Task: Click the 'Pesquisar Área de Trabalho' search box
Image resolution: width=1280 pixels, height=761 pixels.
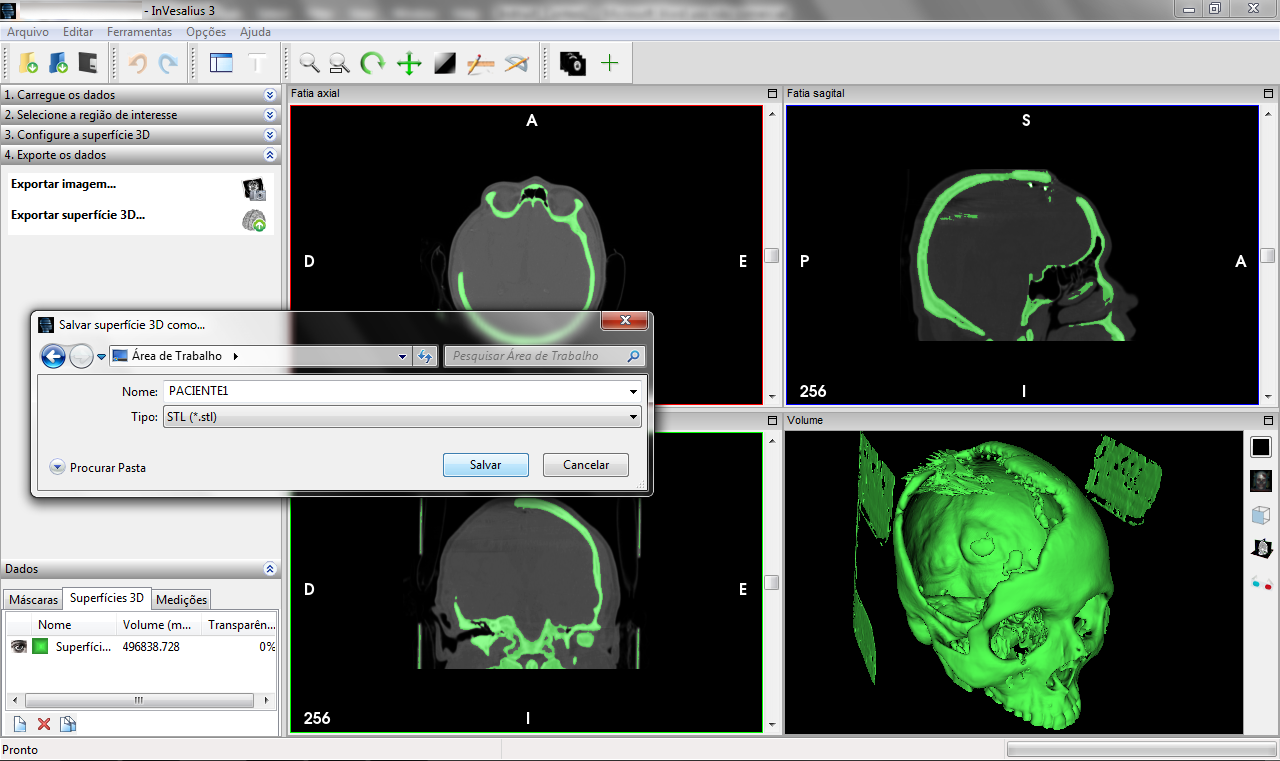Action: (x=545, y=356)
